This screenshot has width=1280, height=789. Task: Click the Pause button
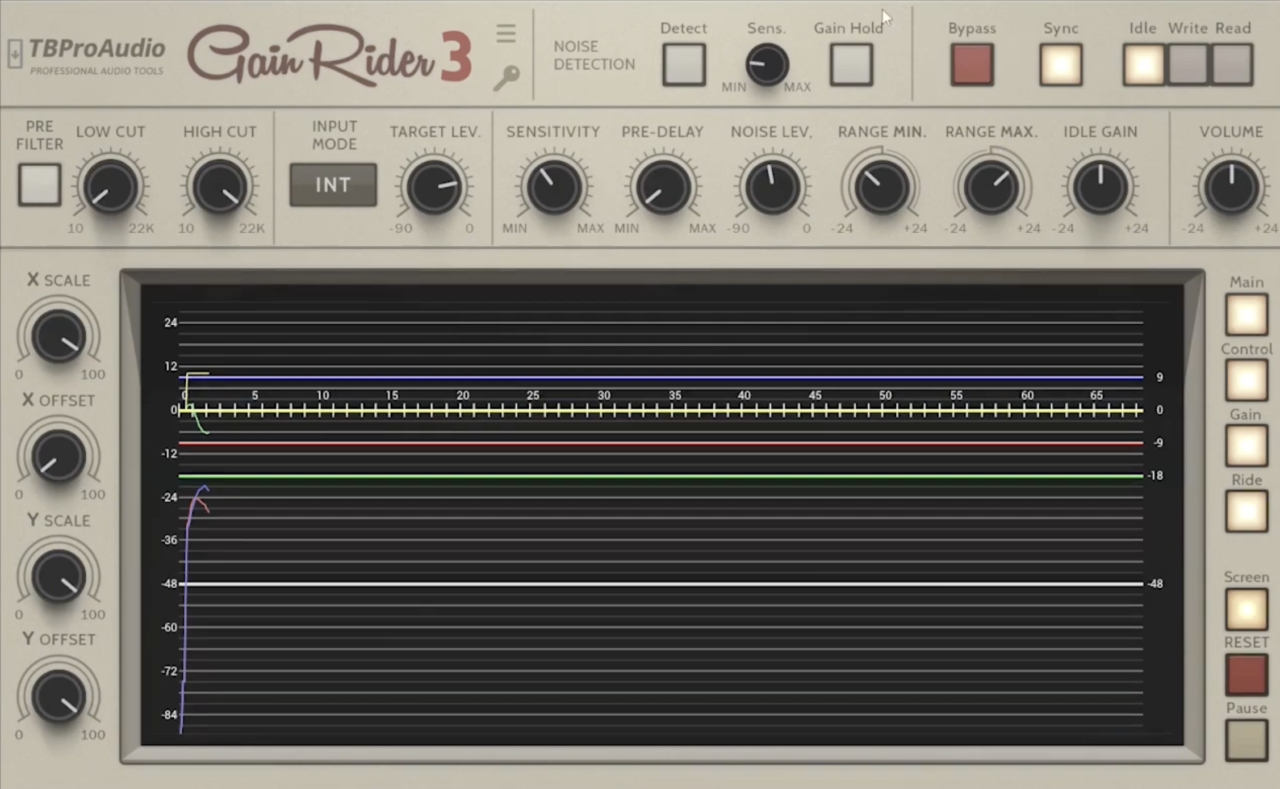click(x=1246, y=740)
